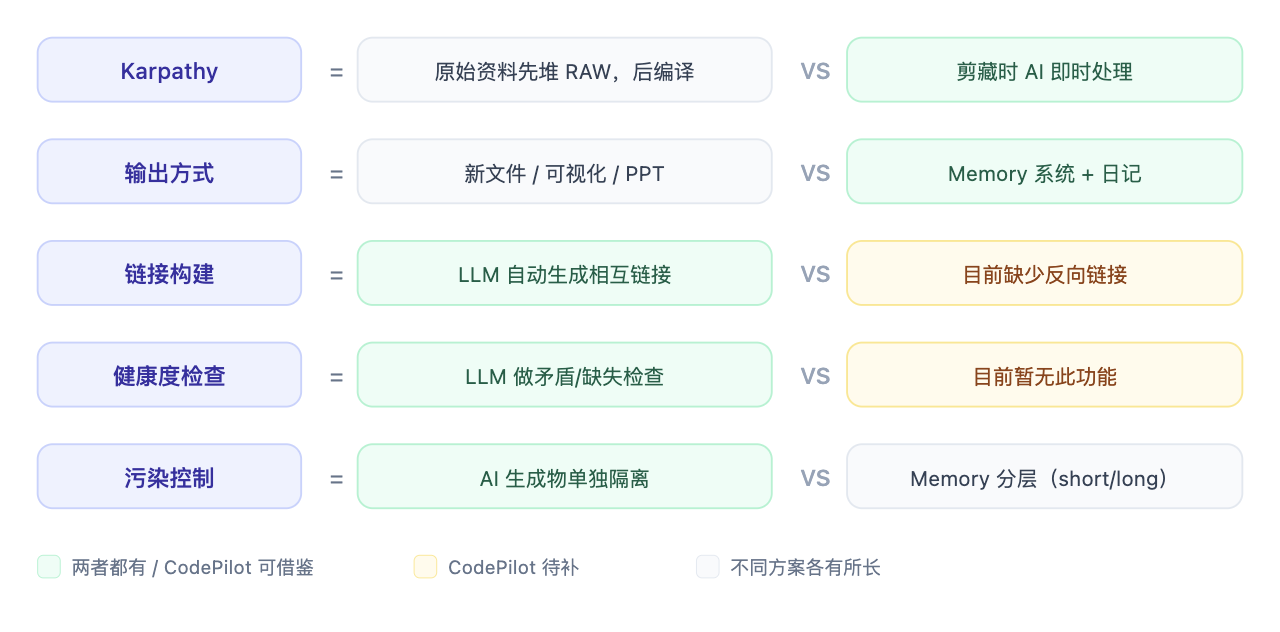The height and width of the screenshot is (632, 1280).
Task: Click the CodePilot 待补 legend text
Action: (x=513, y=568)
